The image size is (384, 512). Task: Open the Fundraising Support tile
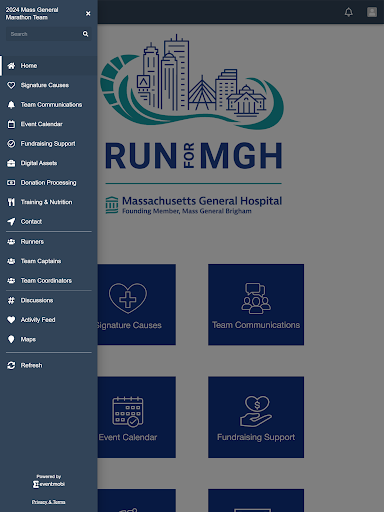click(256, 417)
